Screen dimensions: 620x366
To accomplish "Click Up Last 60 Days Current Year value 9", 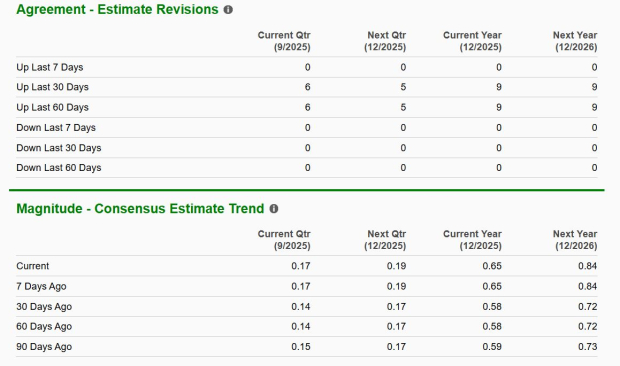I will [x=499, y=108].
